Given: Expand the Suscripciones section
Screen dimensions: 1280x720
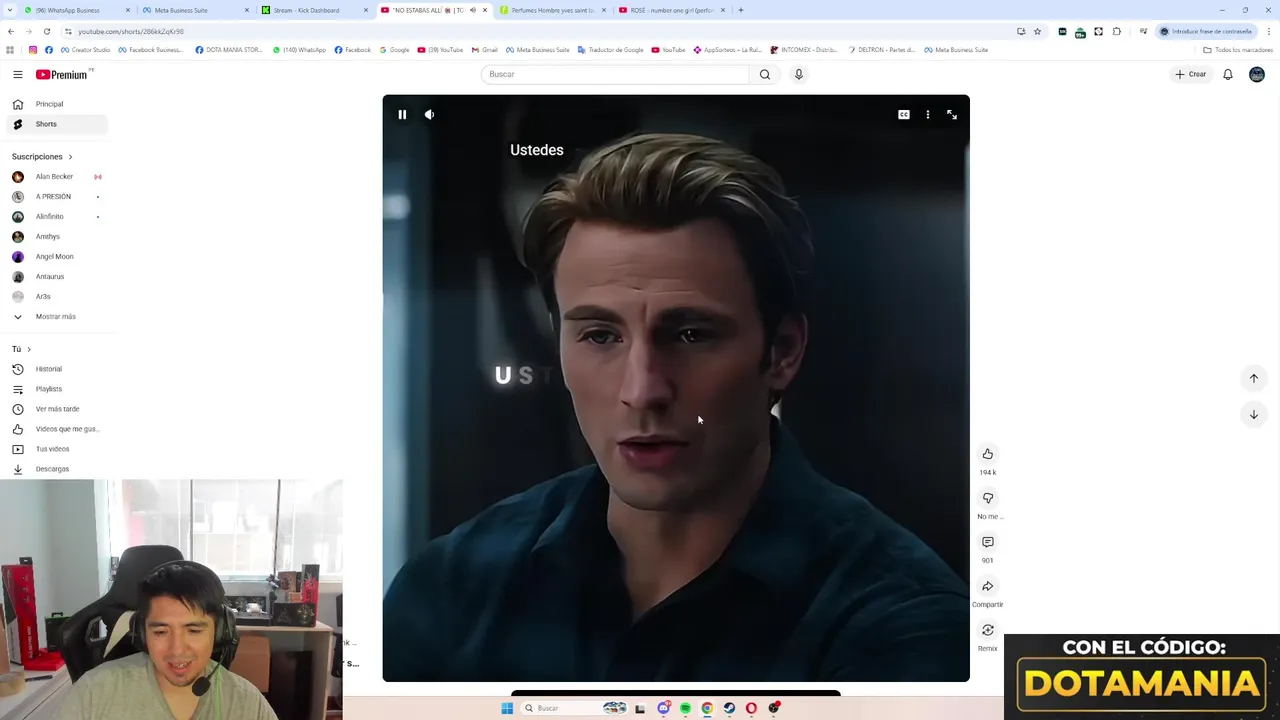Looking at the screenshot, I should [42, 157].
